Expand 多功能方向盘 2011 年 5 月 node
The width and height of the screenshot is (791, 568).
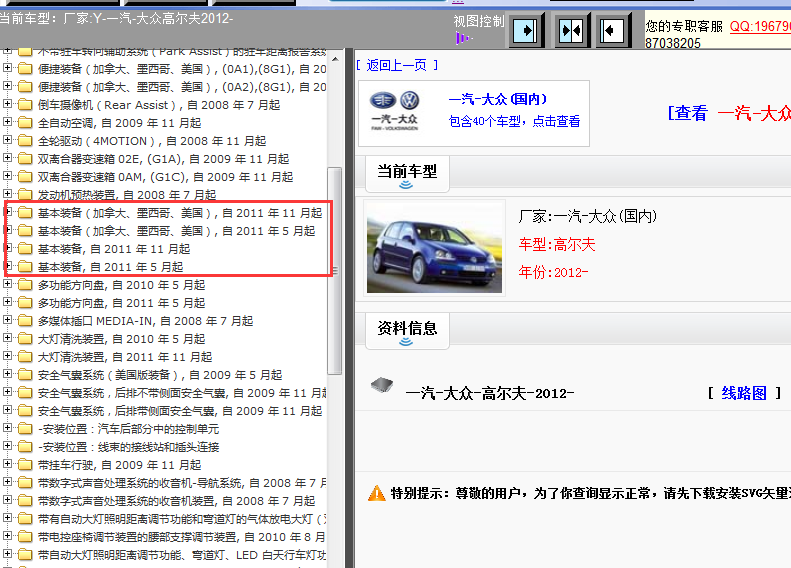7,302
